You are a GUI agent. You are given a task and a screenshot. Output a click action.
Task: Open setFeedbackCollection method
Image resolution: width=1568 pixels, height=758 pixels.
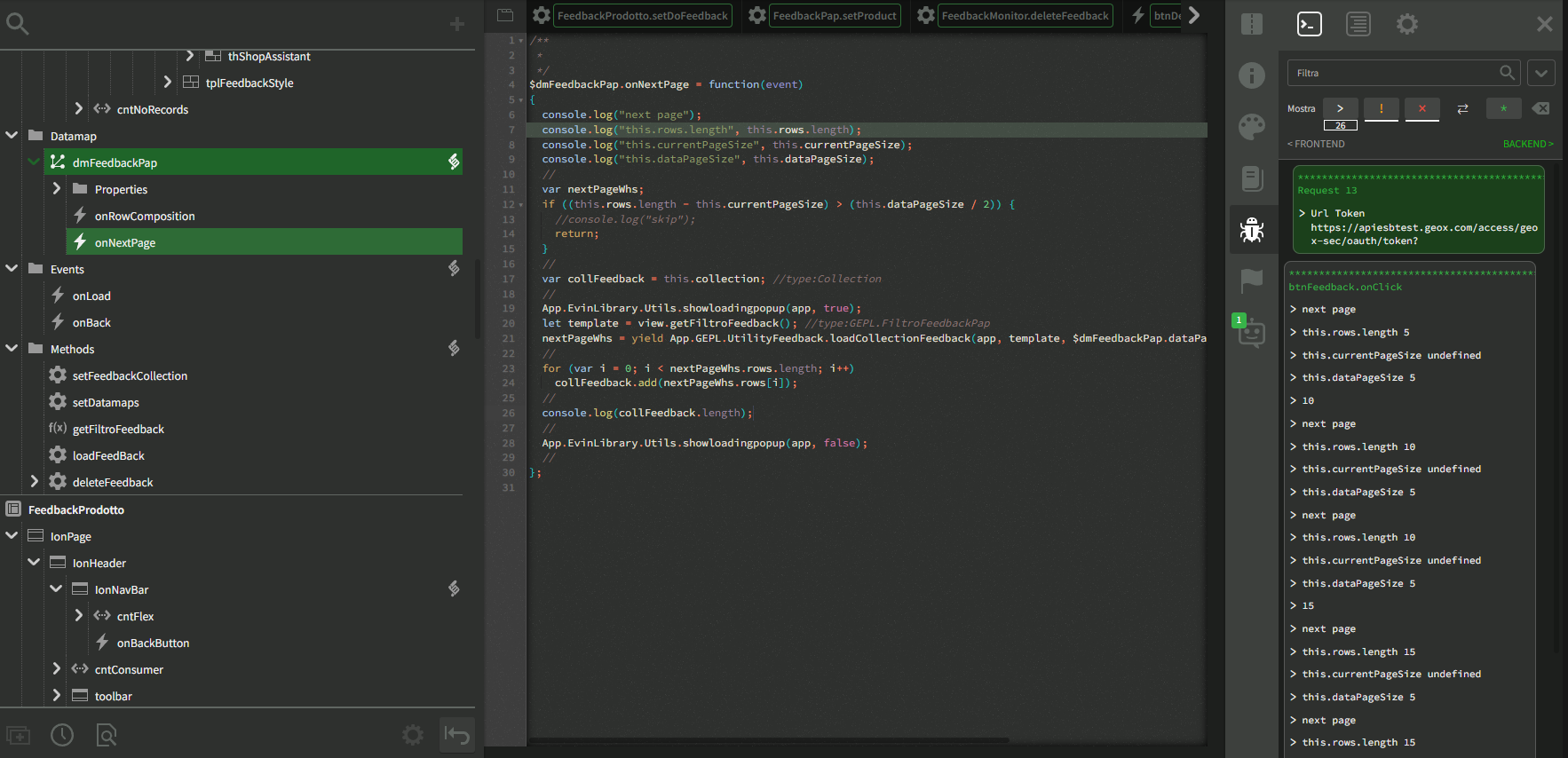(x=130, y=375)
